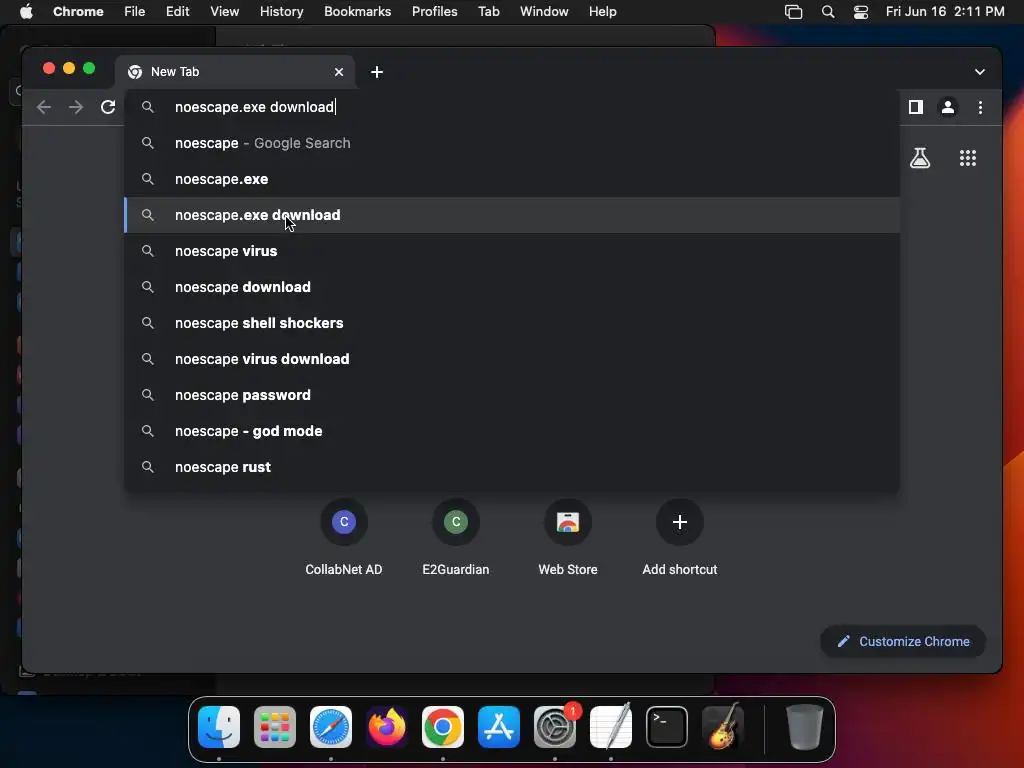The height and width of the screenshot is (768, 1024).
Task: Open the profile avatar menu
Action: tap(948, 107)
